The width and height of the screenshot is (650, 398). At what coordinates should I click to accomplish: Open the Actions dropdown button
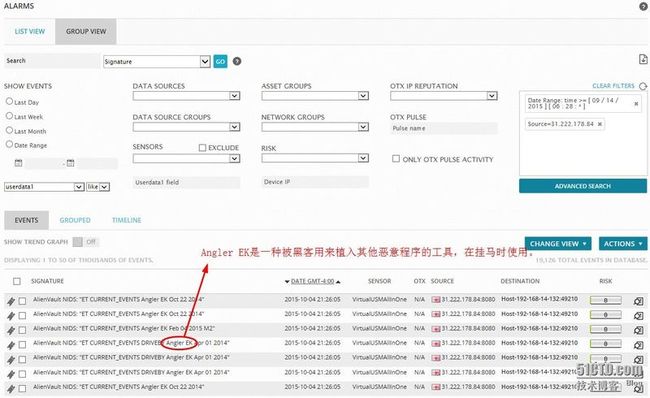623,244
